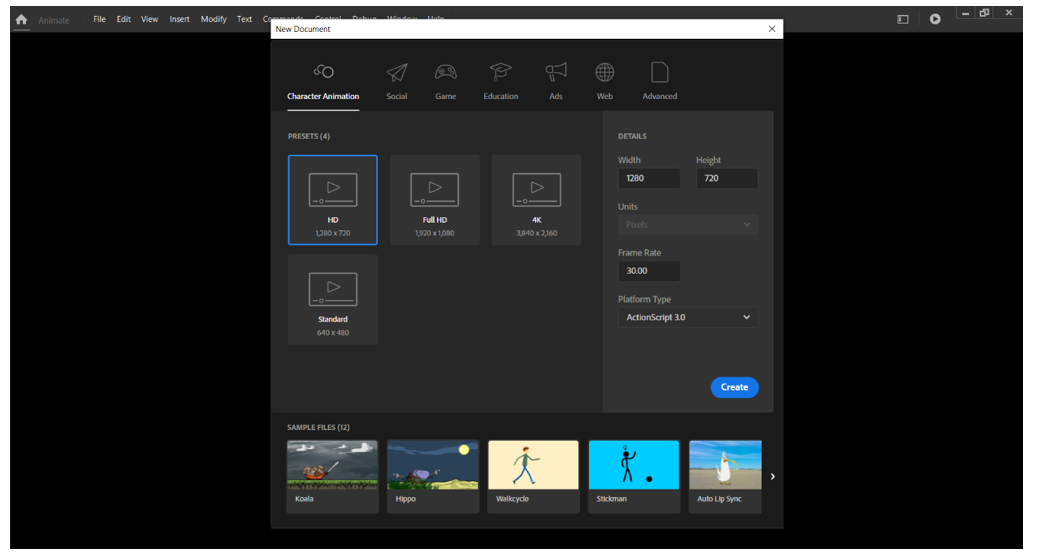This screenshot has width=1037, height=557.
Task: Open the Auto Lip Sync sample
Action: pos(726,476)
